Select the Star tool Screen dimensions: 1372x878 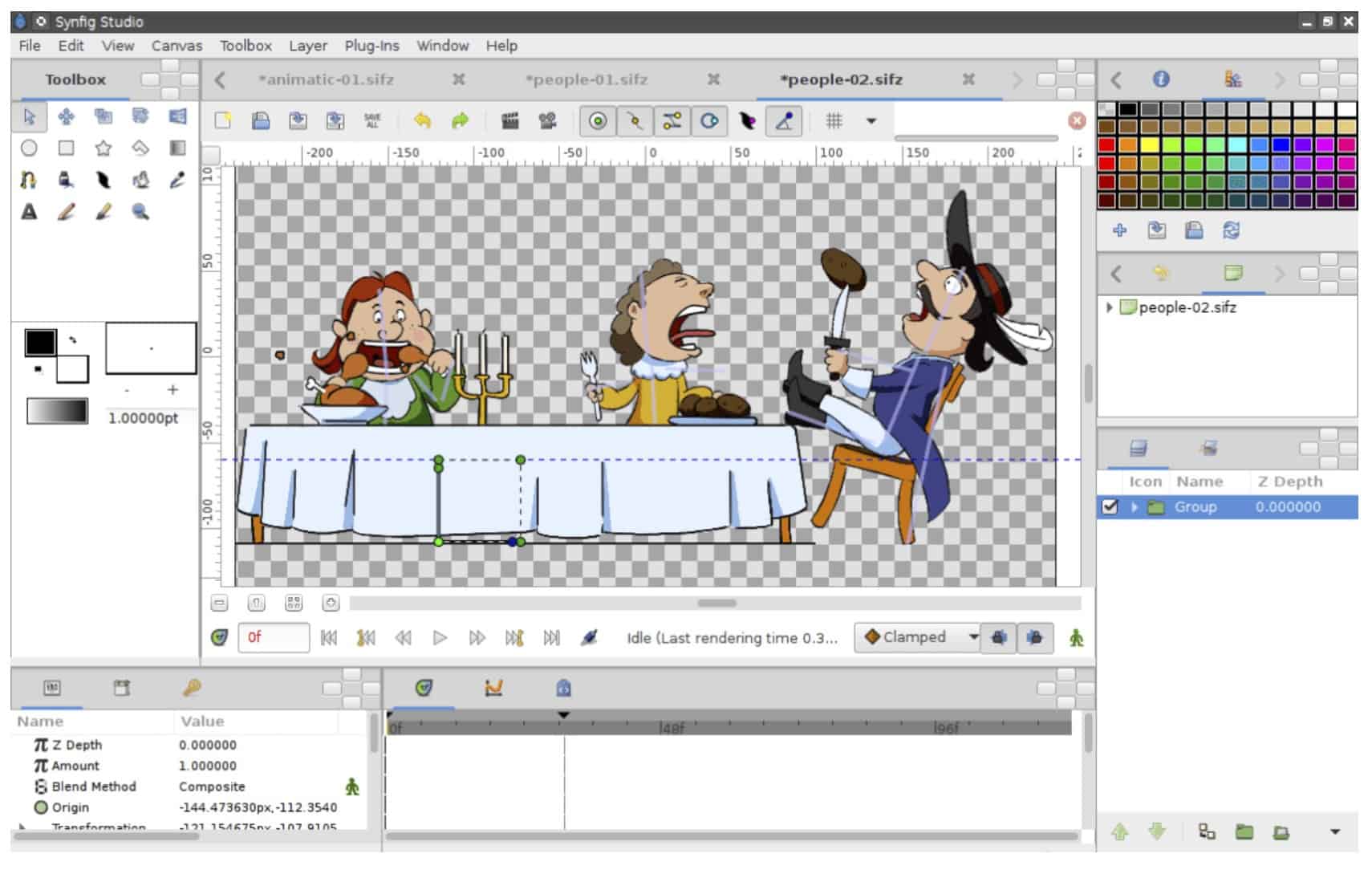click(103, 148)
